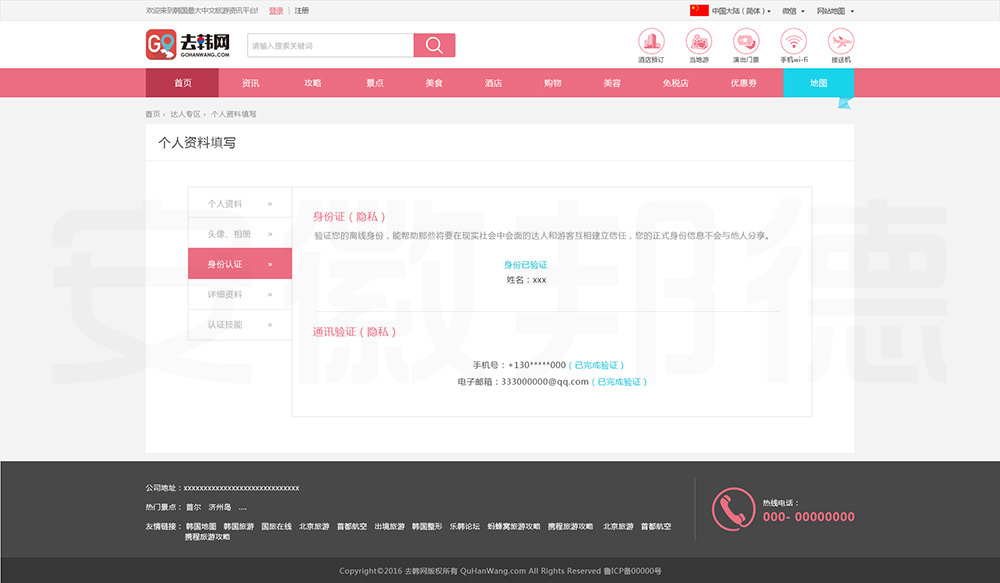Select the mobile Wi-Fi (手机wi-fi) icon
Viewport: 1000px width, 583px height.
(x=794, y=42)
